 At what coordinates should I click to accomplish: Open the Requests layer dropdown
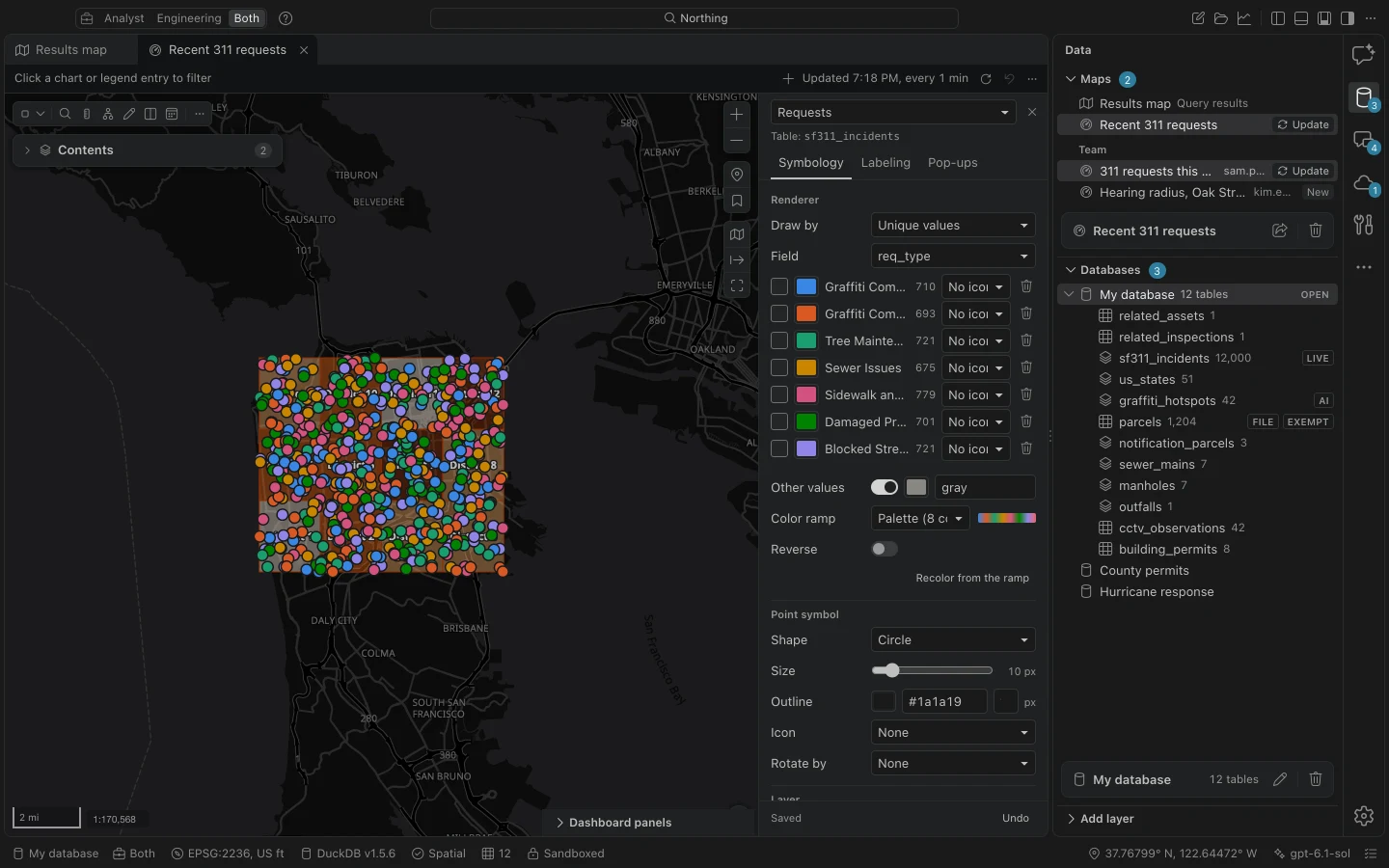(x=893, y=113)
